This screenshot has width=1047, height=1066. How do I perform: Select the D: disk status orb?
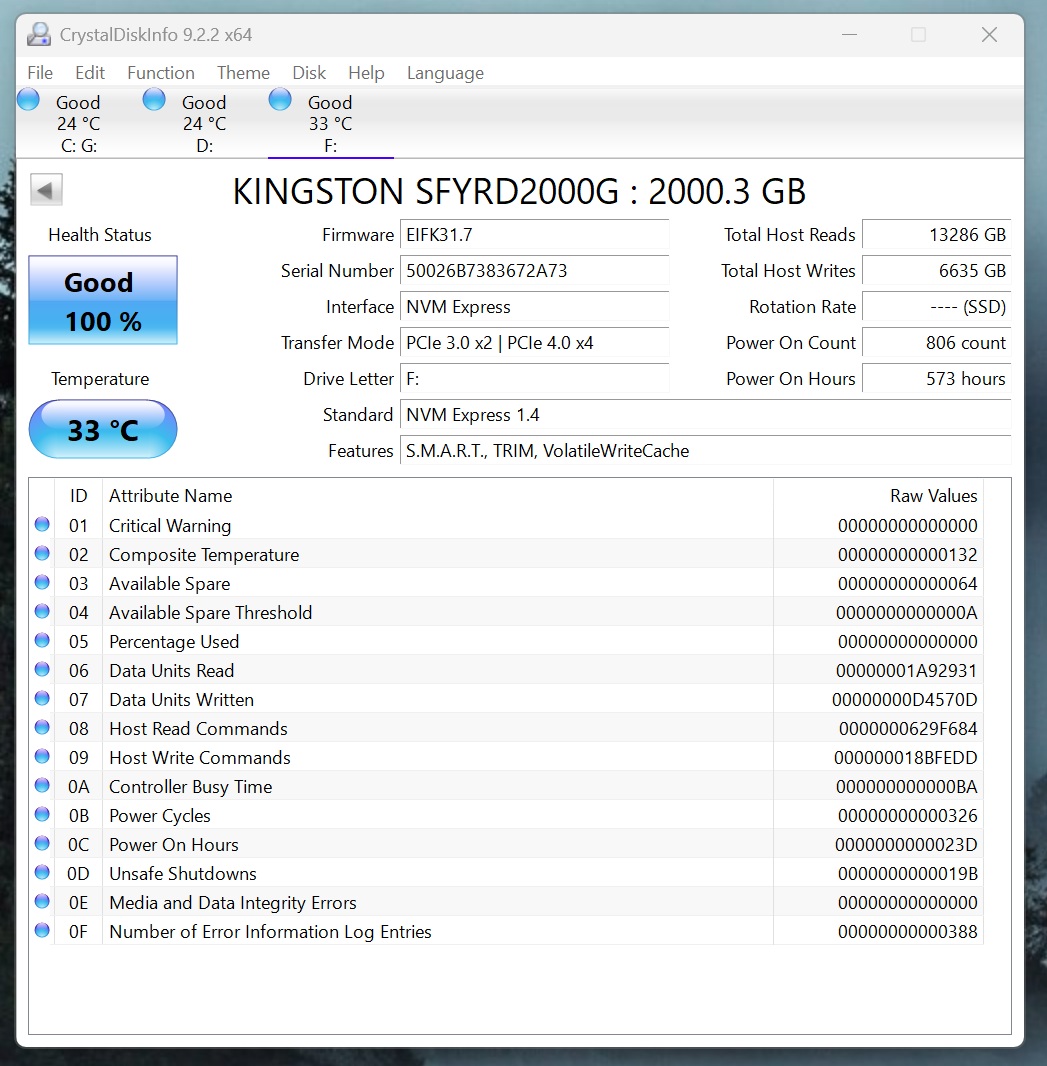pos(154,100)
